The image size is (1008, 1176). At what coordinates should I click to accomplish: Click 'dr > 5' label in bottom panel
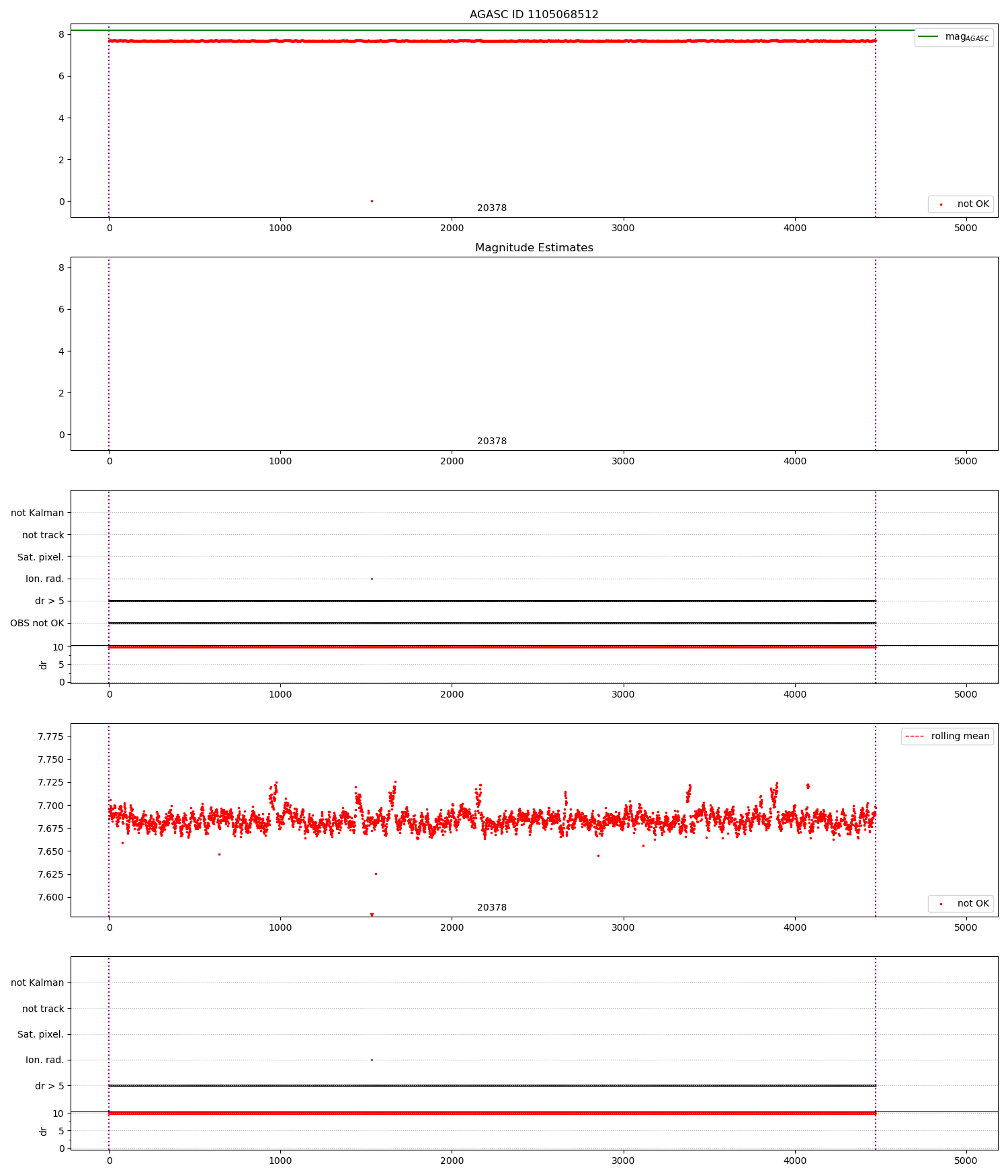pos(50,1086)
